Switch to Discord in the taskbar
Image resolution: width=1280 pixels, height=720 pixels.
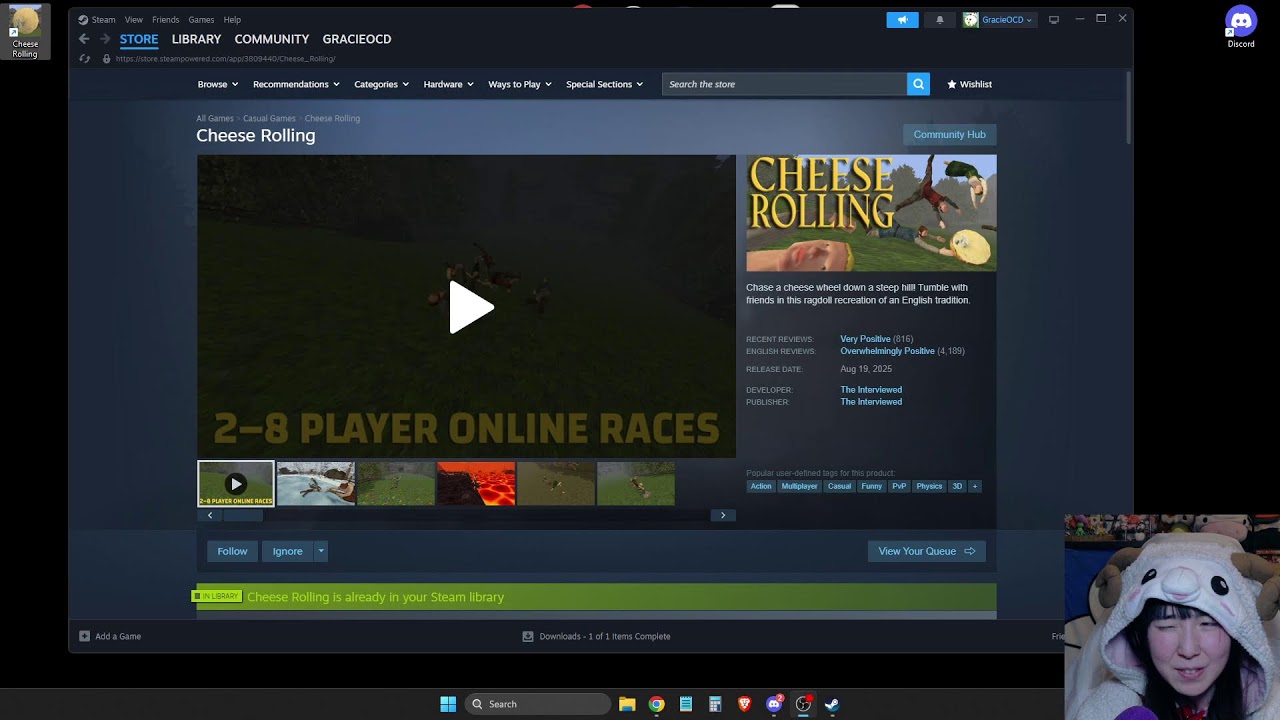[774, 704]
